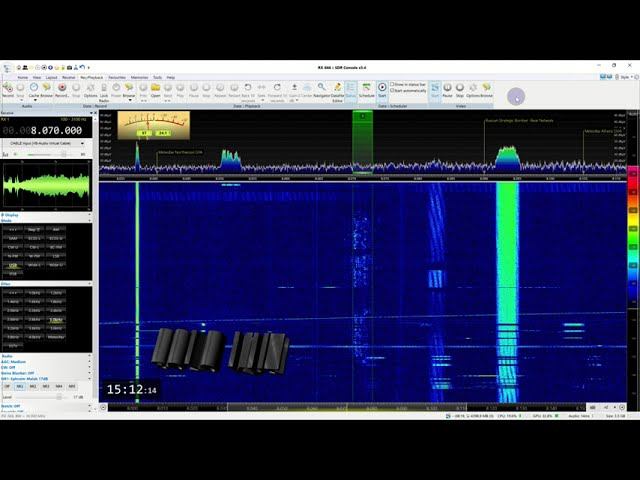The image size is (640, 480).
Task: Open the audio Cache tool
Action: 34,90
